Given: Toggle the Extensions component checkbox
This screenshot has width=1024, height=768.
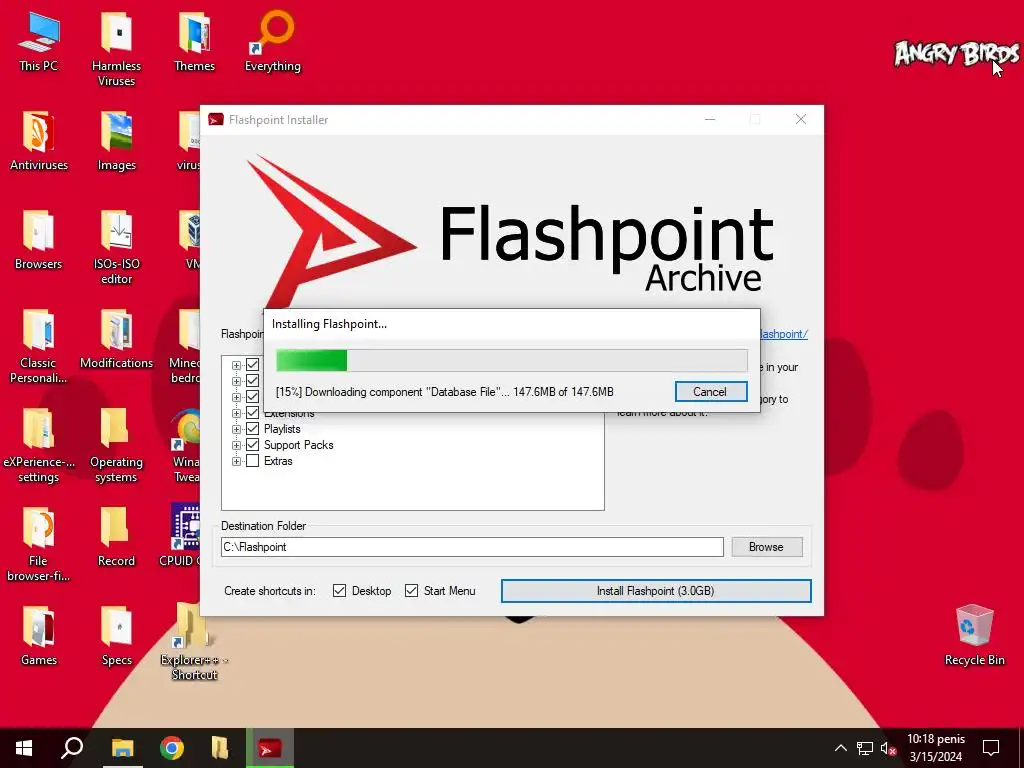Looking at the screenshot, I should (253, 413).
